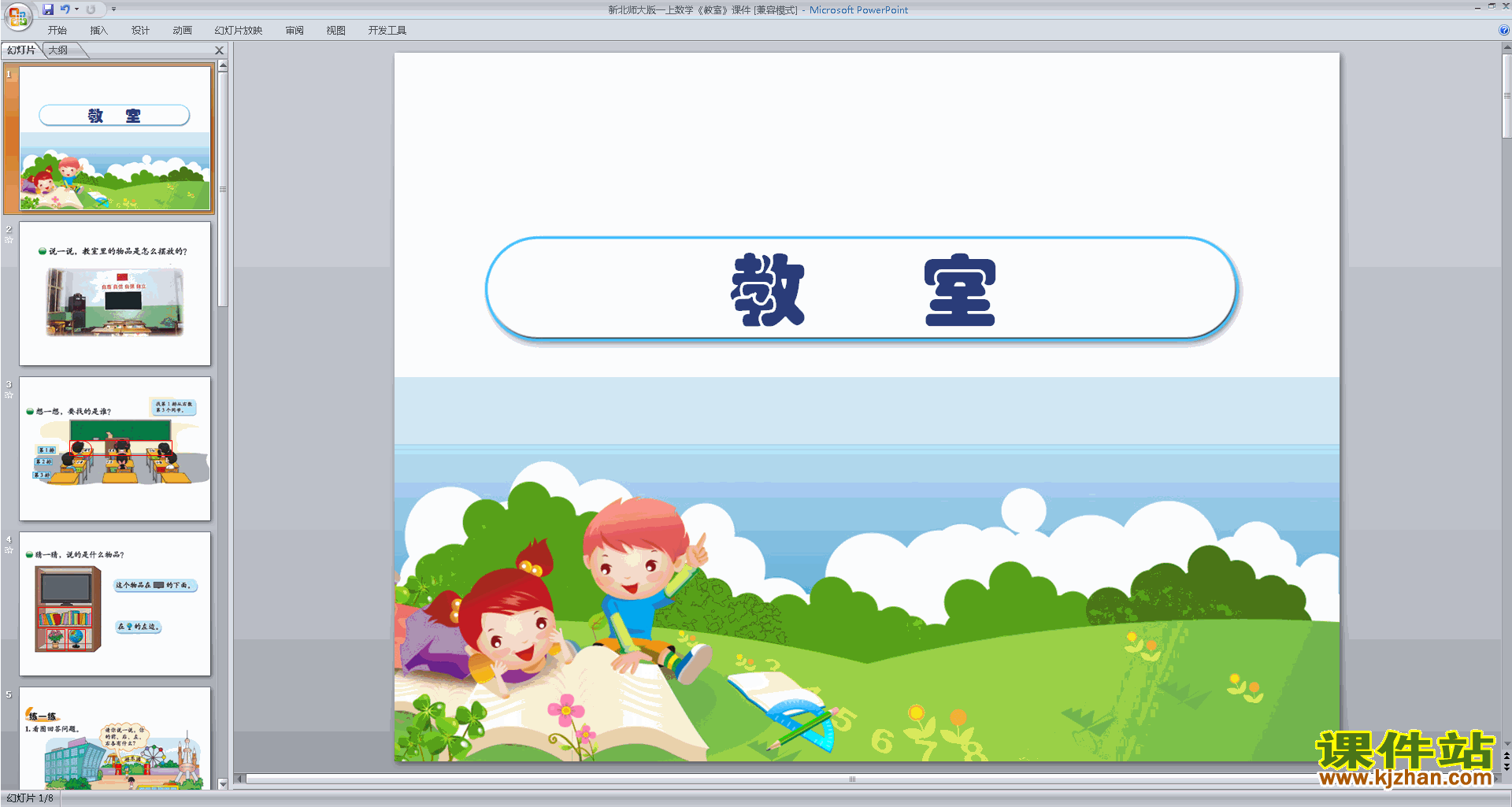Viewport: 1512px width, 807px height.
Task: Click the horizontal scrollbar thumb
Action: pyautogui.click(x=852, y=779)
